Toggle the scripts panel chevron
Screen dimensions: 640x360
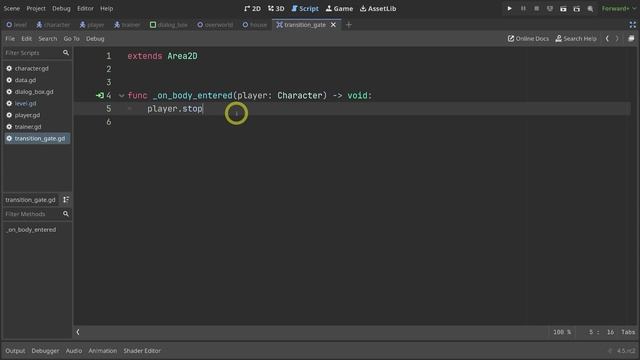(78, 332)
